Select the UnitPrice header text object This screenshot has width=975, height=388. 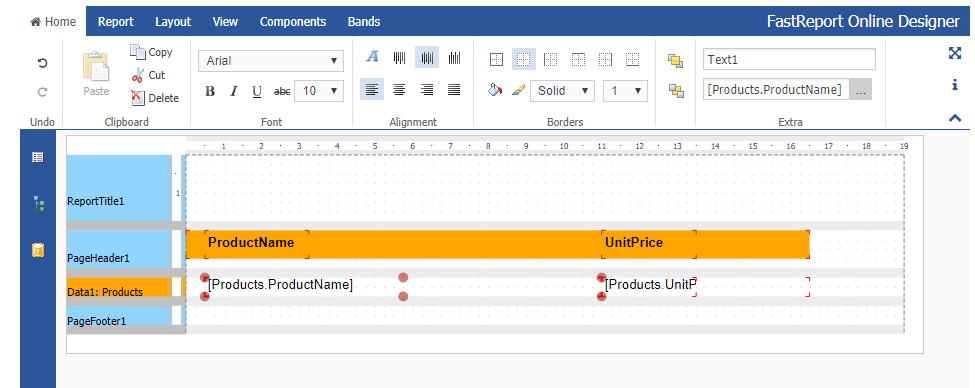[x=649, y=244]
